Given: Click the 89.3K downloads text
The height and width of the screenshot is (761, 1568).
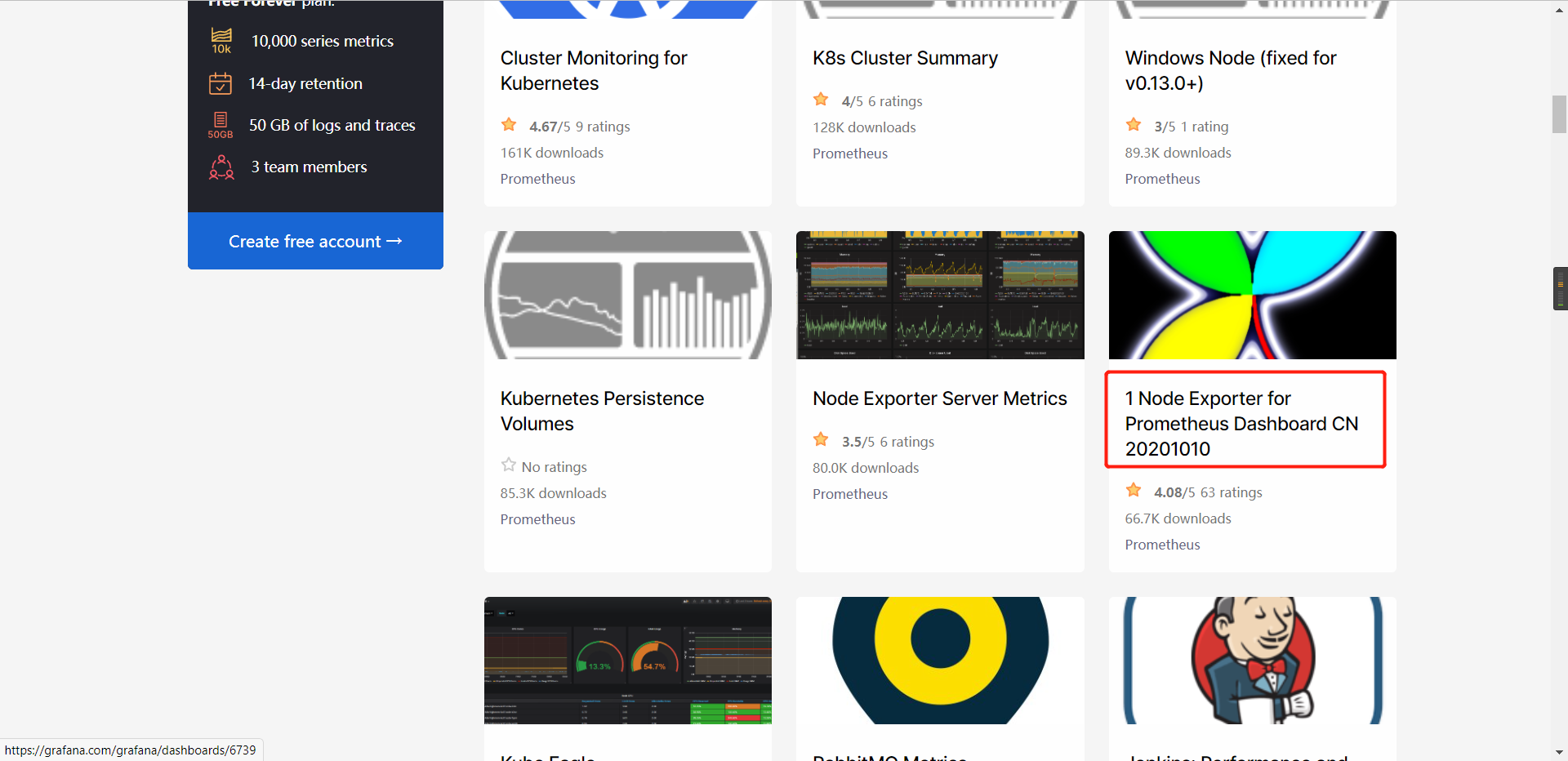Looking at the screenshot, I should (1178, 153).
